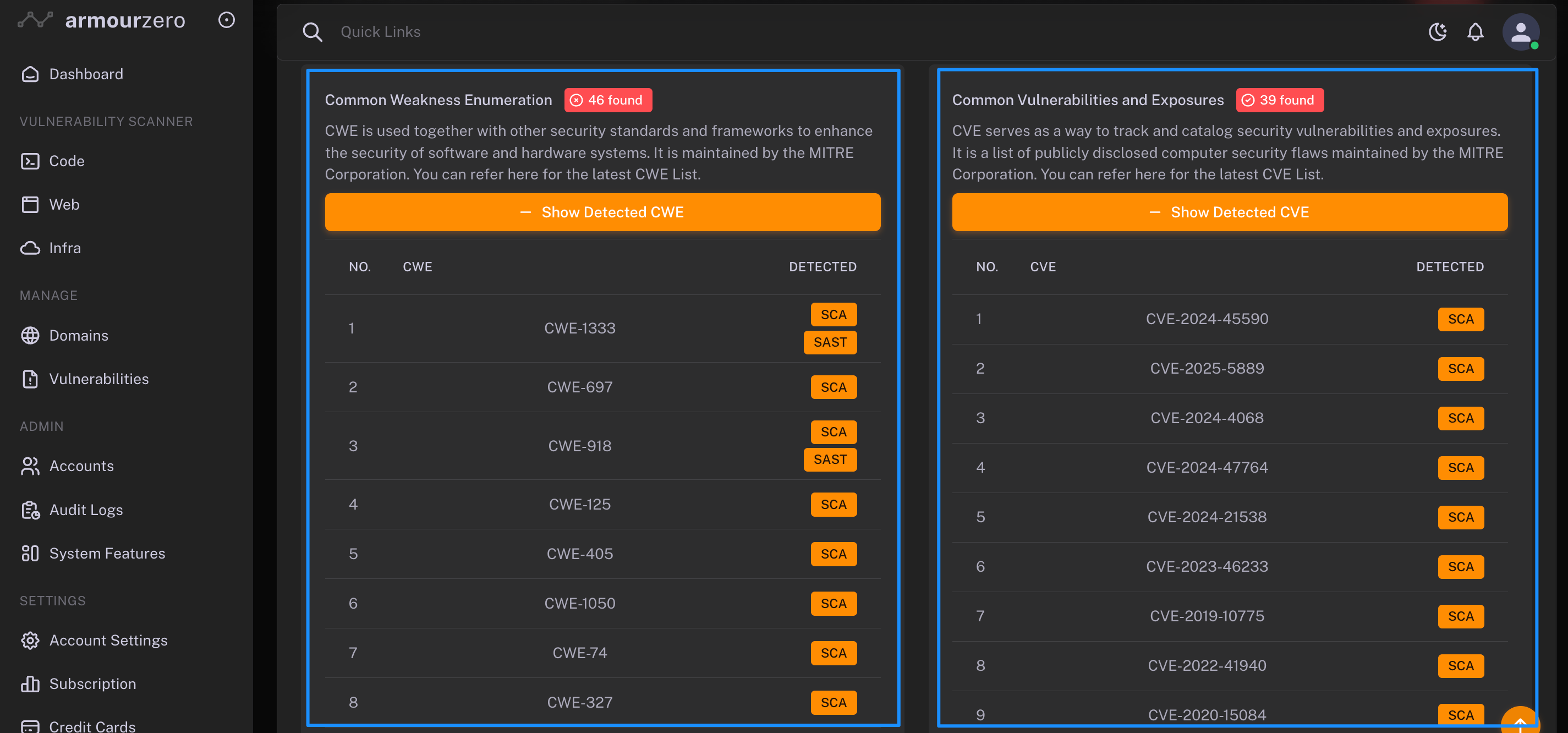
Task: Navigate to Vulnerabilities
Action: click(98, 379)
